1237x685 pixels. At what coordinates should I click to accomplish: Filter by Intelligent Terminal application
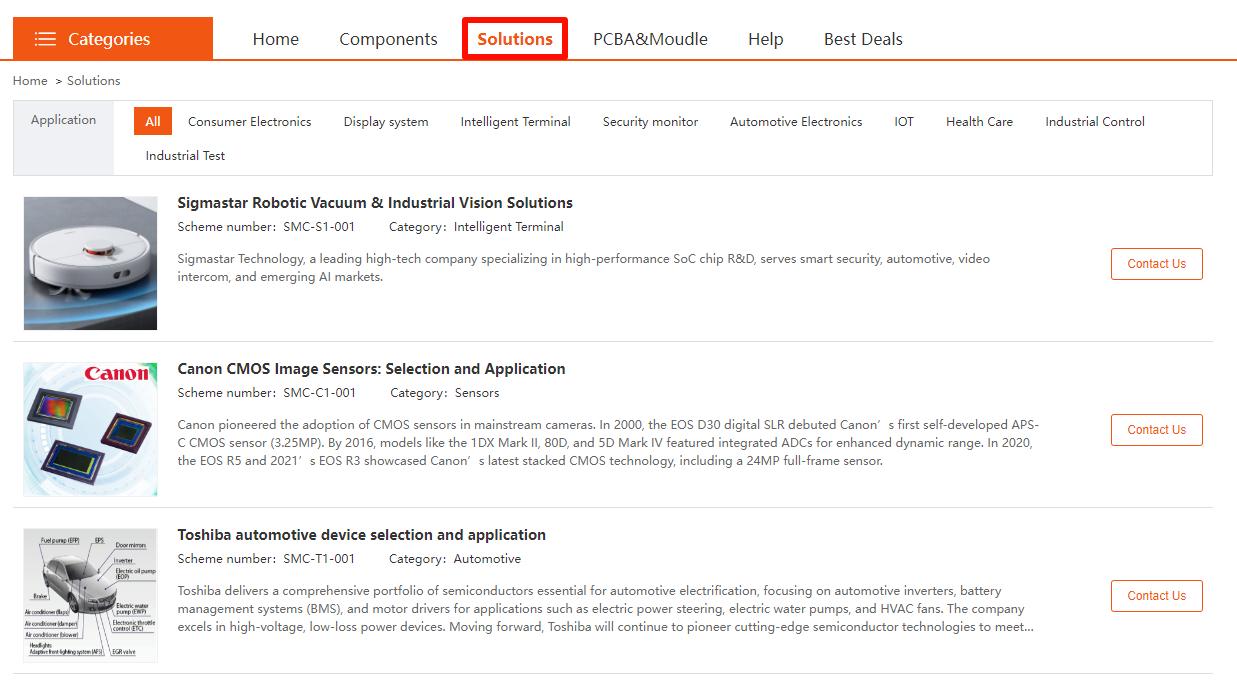(516, 122)
